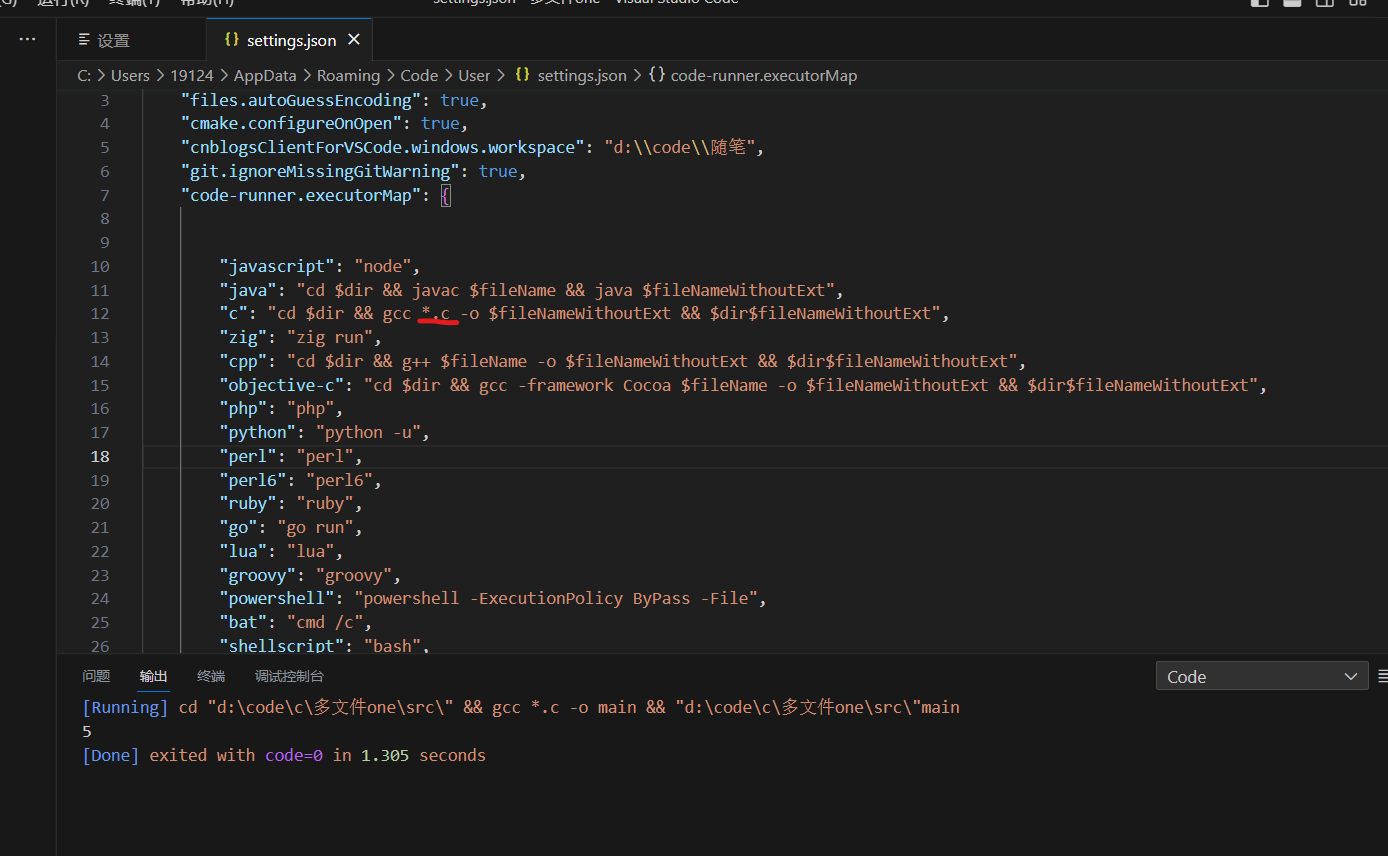Screen dimensions: 1388x856
Task: Click the *.c text in the c command
Action: coord(436,314)
